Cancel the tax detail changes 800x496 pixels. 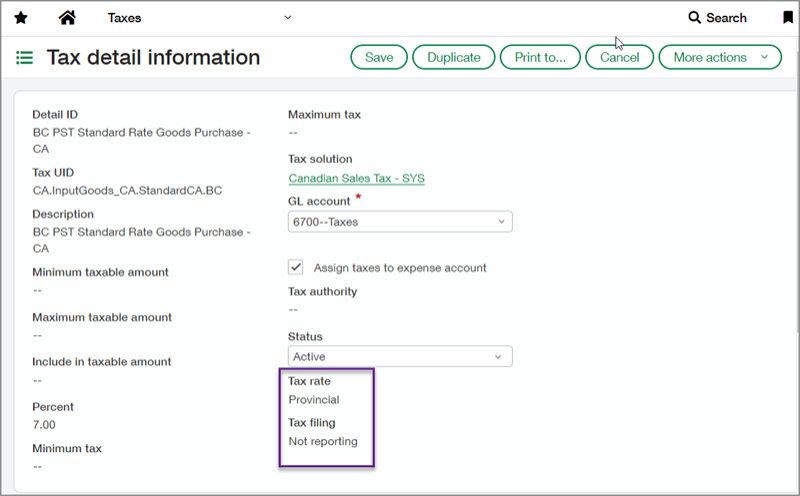coord(619,57)
